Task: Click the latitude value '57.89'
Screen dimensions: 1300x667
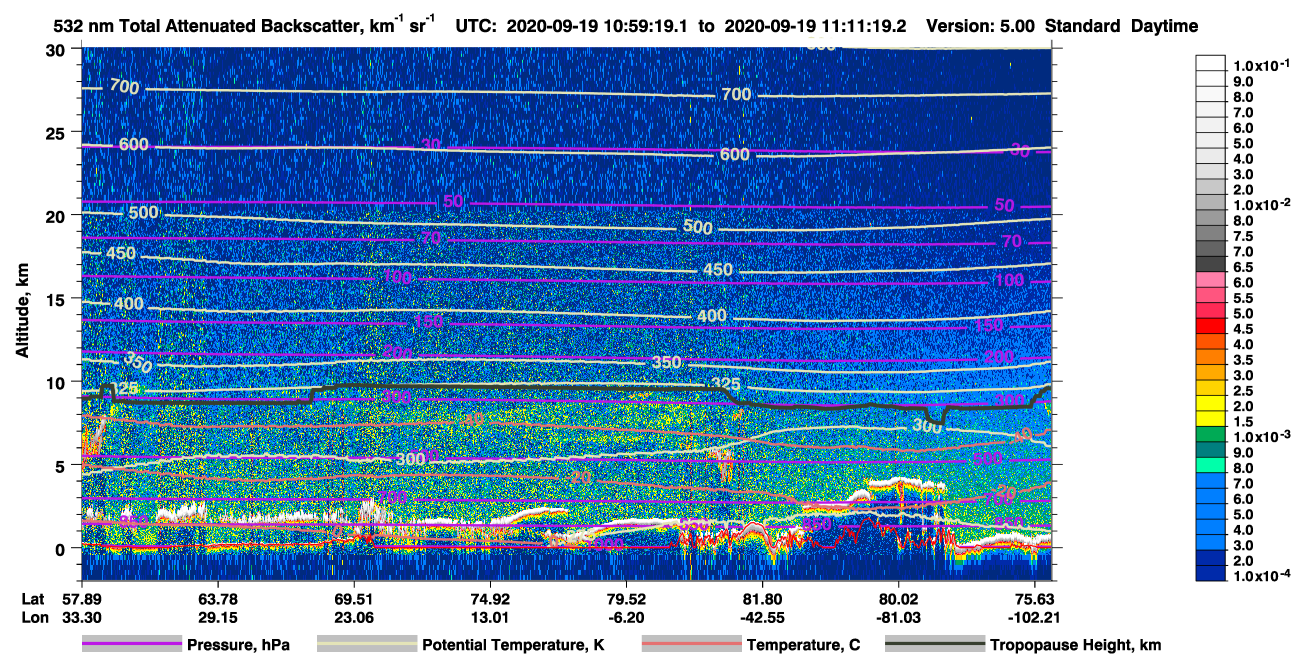Action: [80, 599]
